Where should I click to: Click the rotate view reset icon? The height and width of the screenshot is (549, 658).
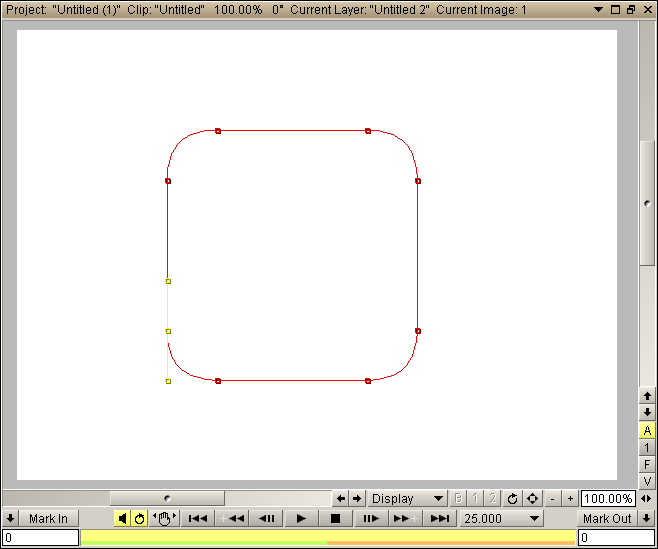tap(512, 498)
